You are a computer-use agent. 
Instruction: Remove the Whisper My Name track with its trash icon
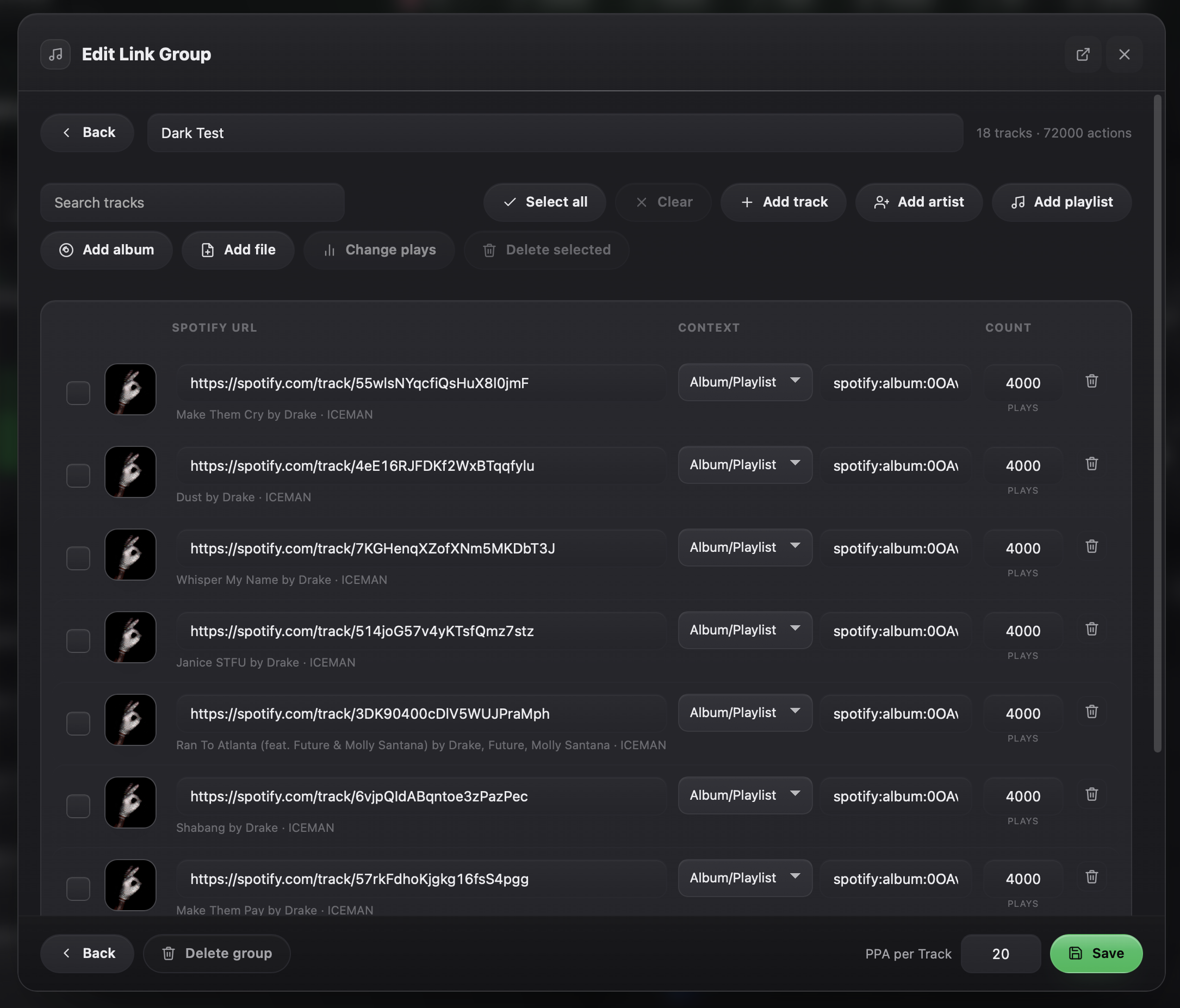(1091, 546)
